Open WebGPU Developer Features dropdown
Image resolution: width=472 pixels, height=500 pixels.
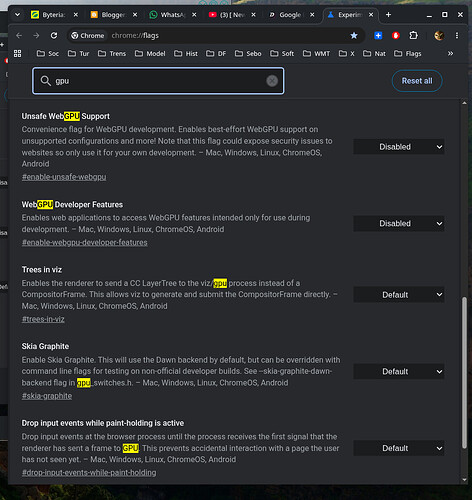point(399,223)
